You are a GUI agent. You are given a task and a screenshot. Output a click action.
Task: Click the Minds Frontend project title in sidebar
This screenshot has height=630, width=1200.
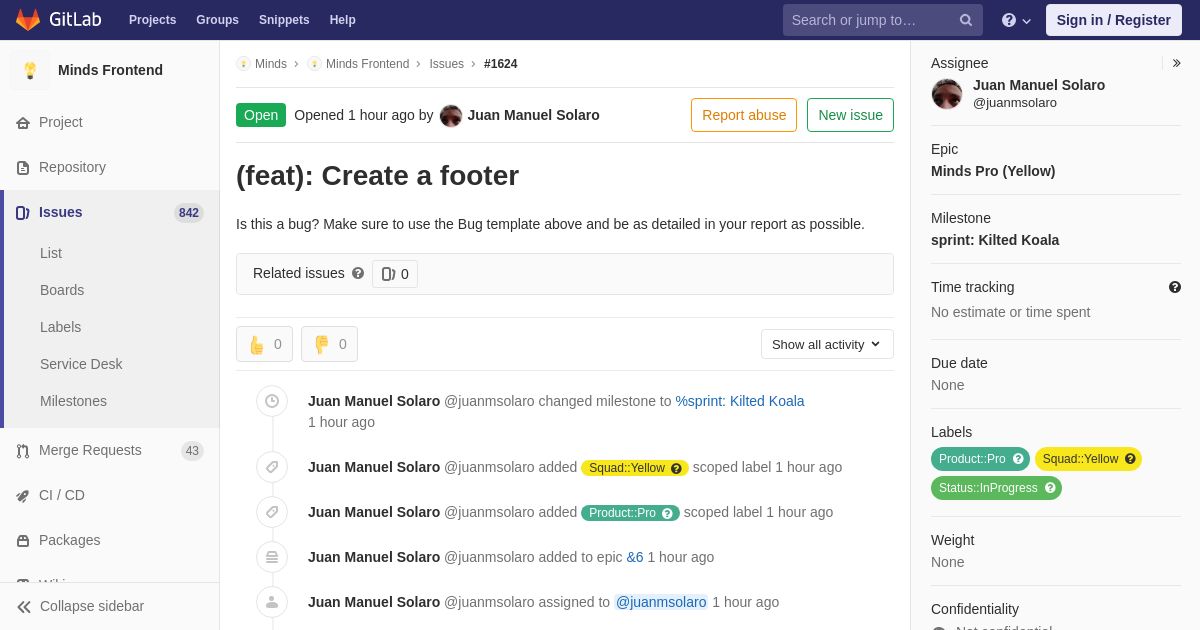click(x=110, y=70)
